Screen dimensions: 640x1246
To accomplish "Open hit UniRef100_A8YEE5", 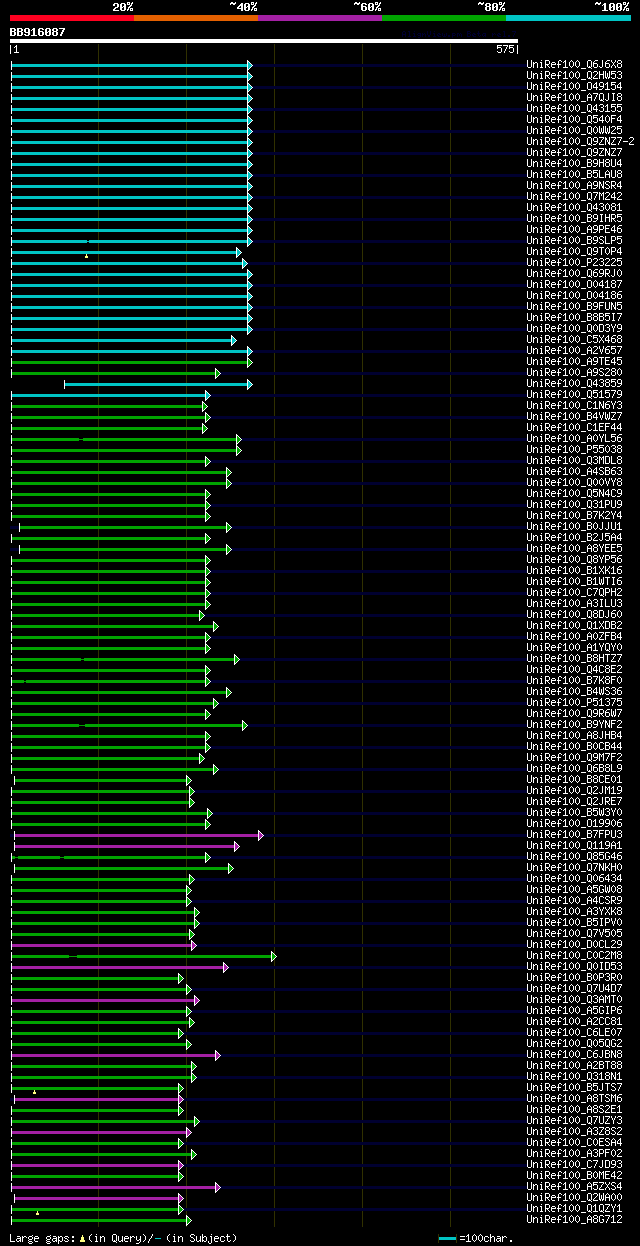I will (574, 548).
